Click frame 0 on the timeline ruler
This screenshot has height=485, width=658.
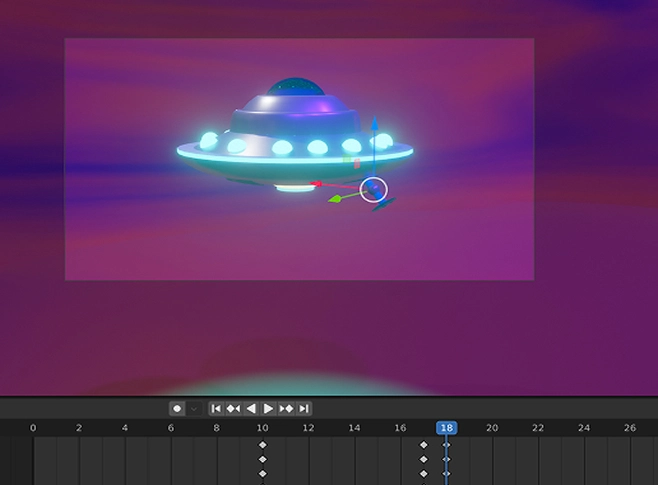33,428
